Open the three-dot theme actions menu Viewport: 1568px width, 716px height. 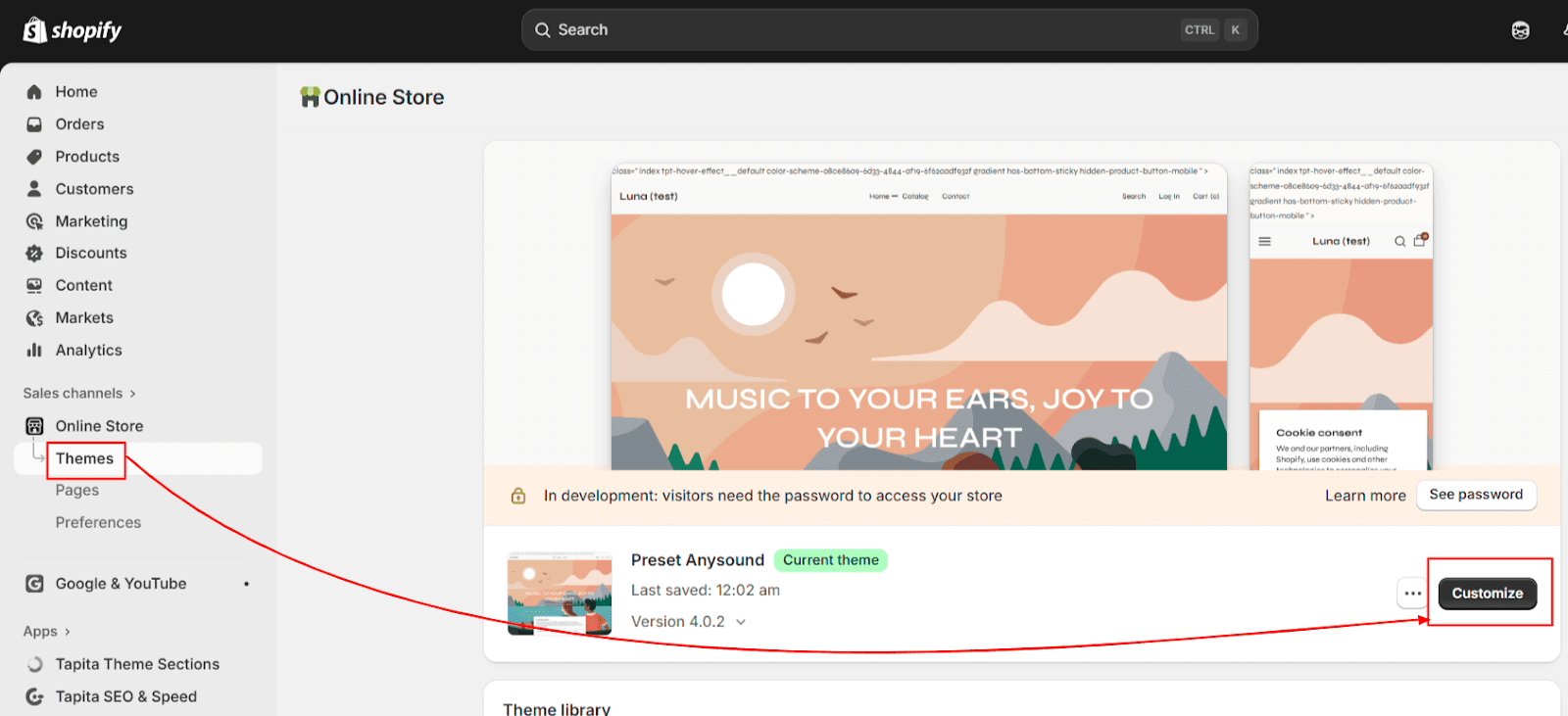point(1412,594)
